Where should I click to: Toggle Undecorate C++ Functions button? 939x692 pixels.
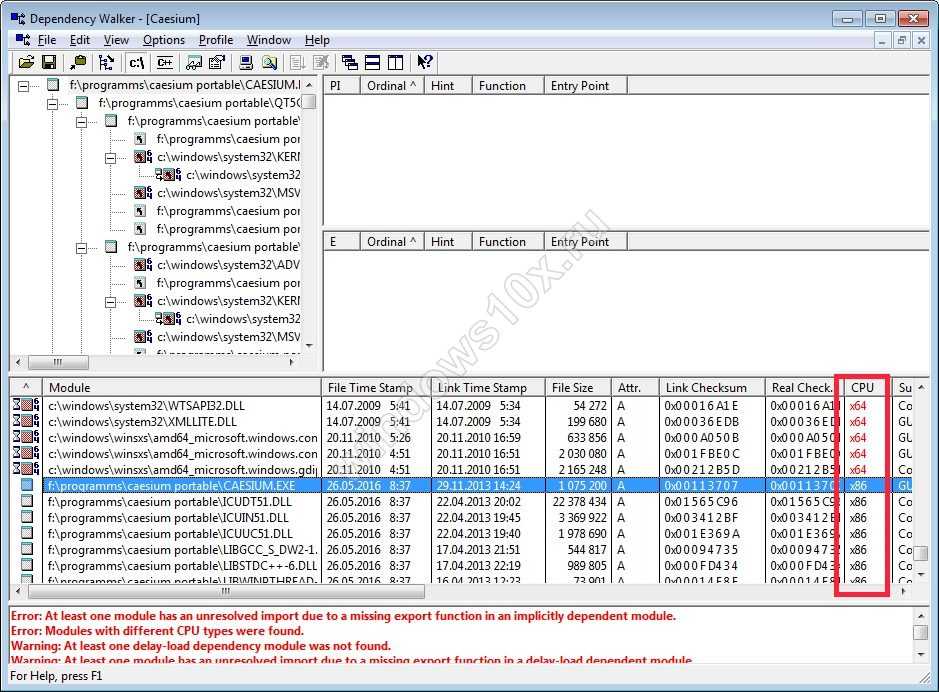(165, 63)
